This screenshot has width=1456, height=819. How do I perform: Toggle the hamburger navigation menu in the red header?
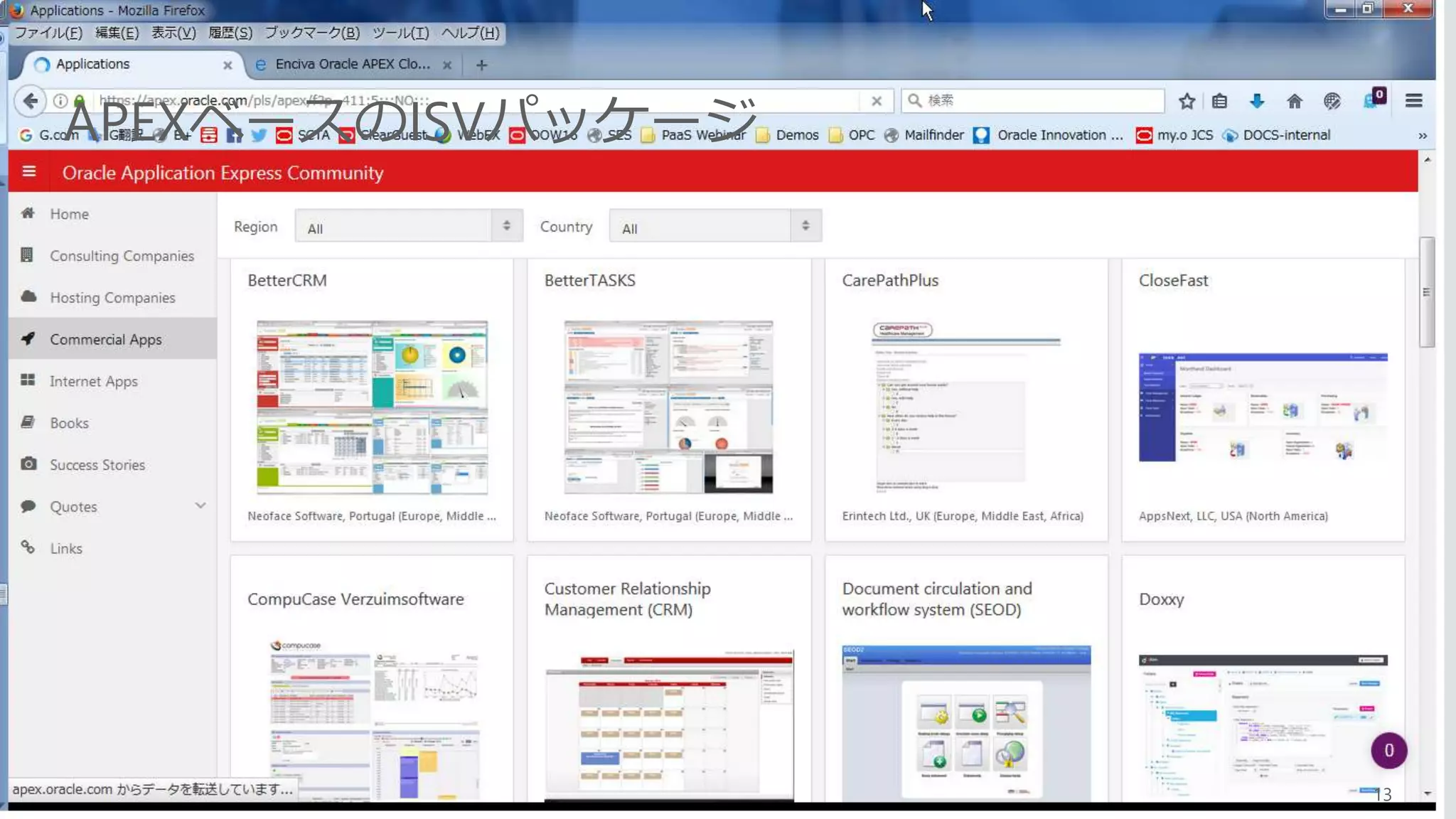(28, 171)
